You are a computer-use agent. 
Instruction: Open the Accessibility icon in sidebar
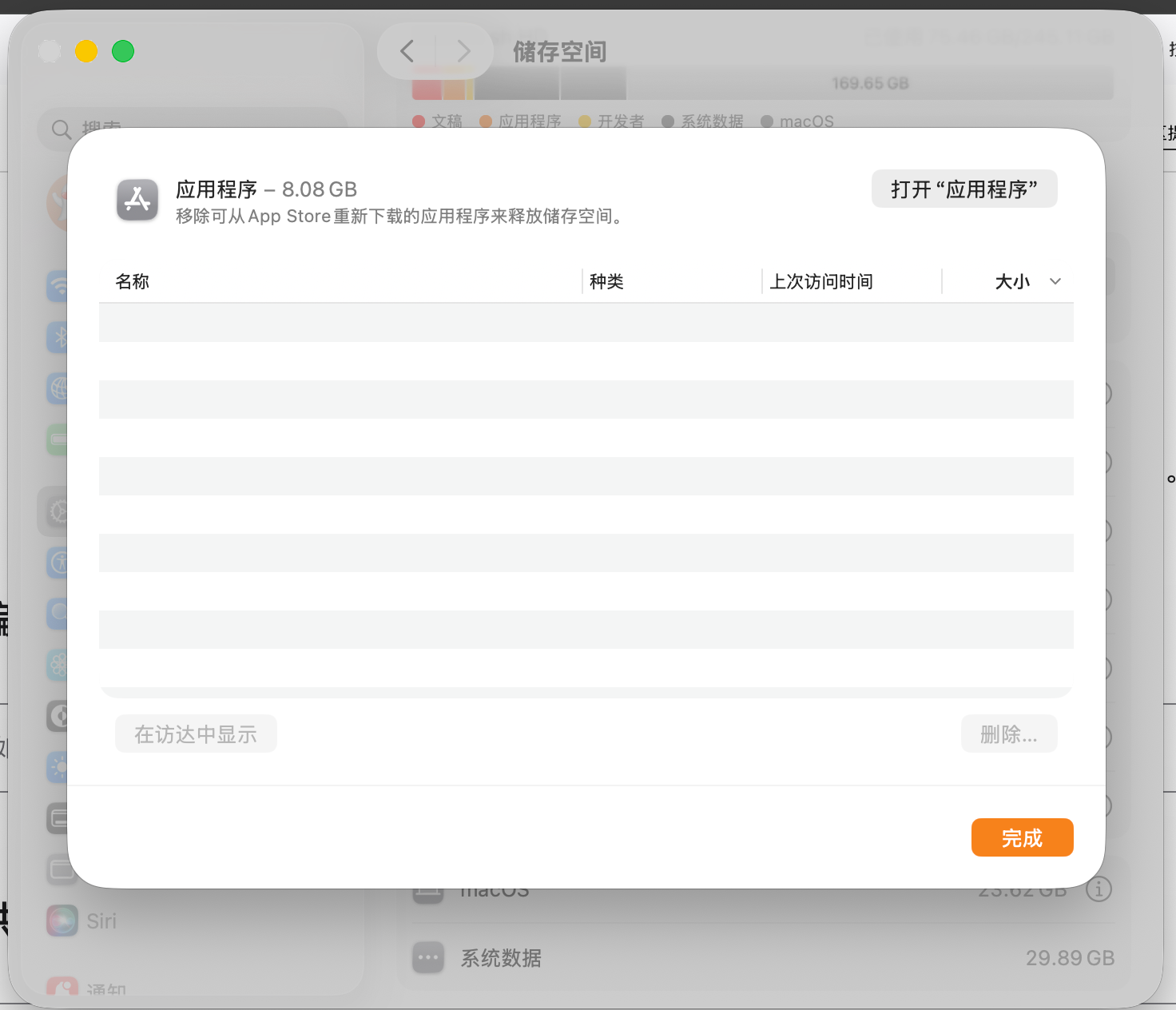coord(57,563)
